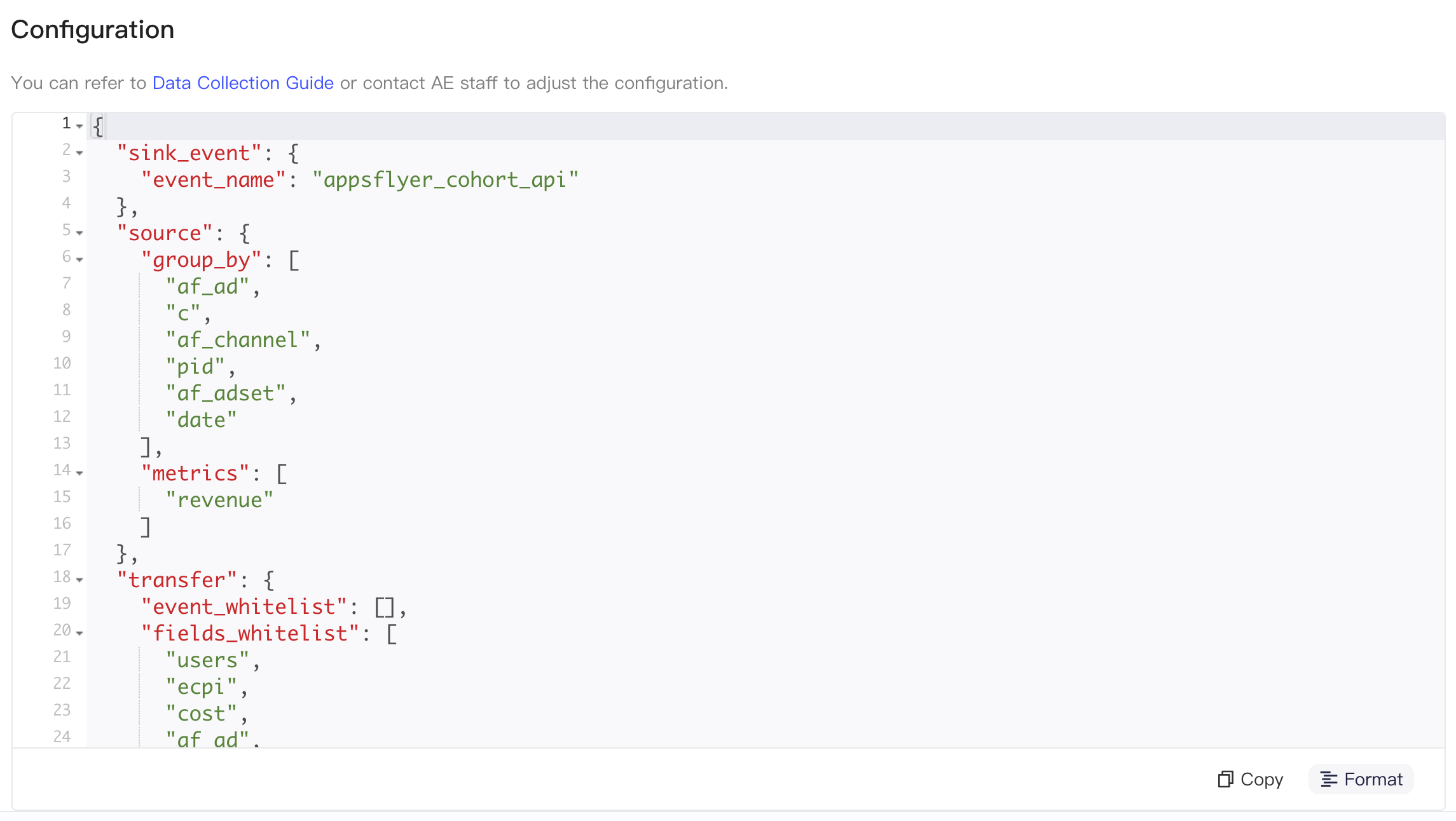
Task: Click the "metrics" key
Action: (195, 473)
